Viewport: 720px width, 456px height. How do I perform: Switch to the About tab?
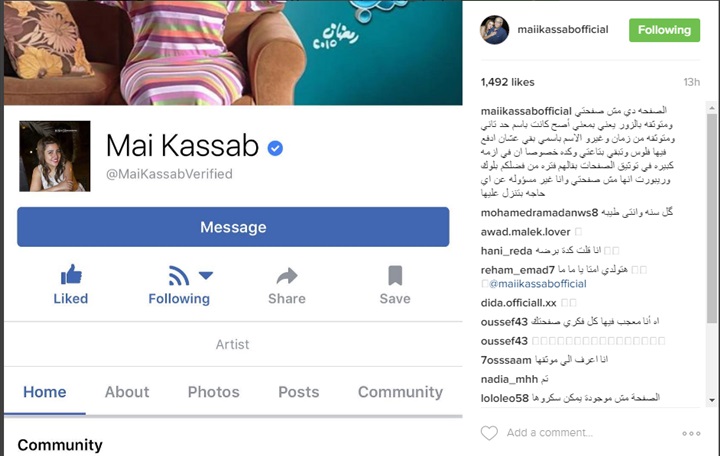point(127,392)
